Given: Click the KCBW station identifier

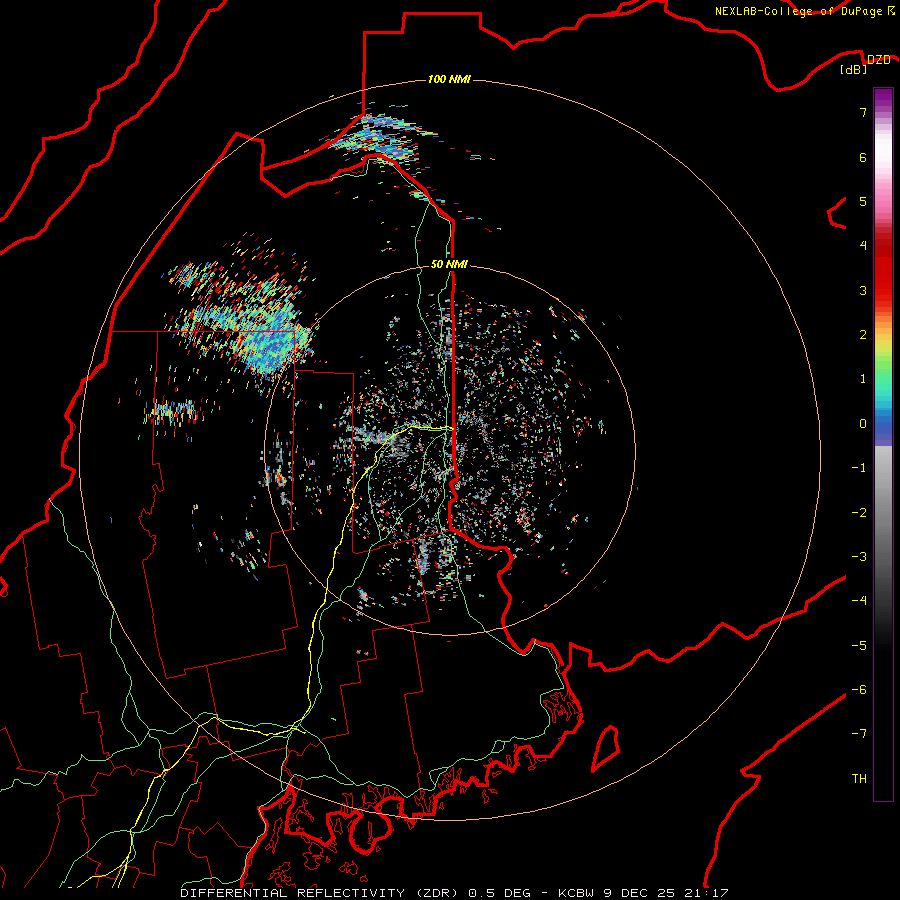Looking at the screenshot, I should click(577, 893).
